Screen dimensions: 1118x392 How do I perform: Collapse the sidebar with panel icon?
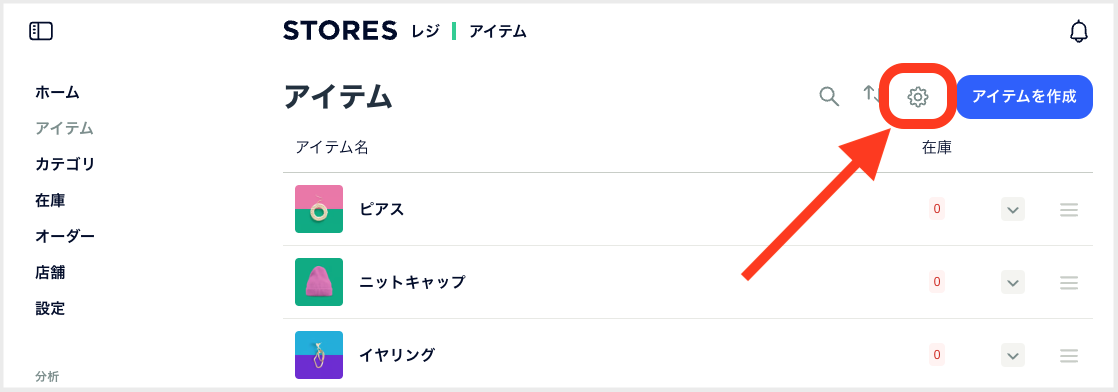tap(41, 31)
